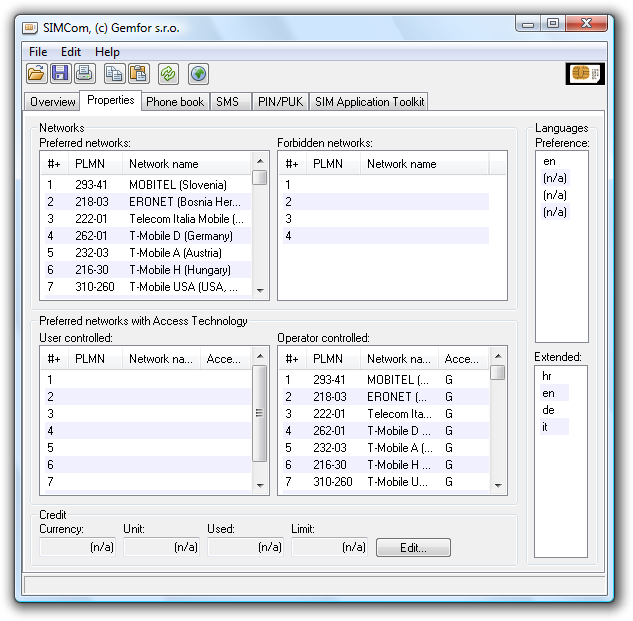
Task: Select the MOBITEL (Slovenia) preferred network row
Action: click(150, 185)
